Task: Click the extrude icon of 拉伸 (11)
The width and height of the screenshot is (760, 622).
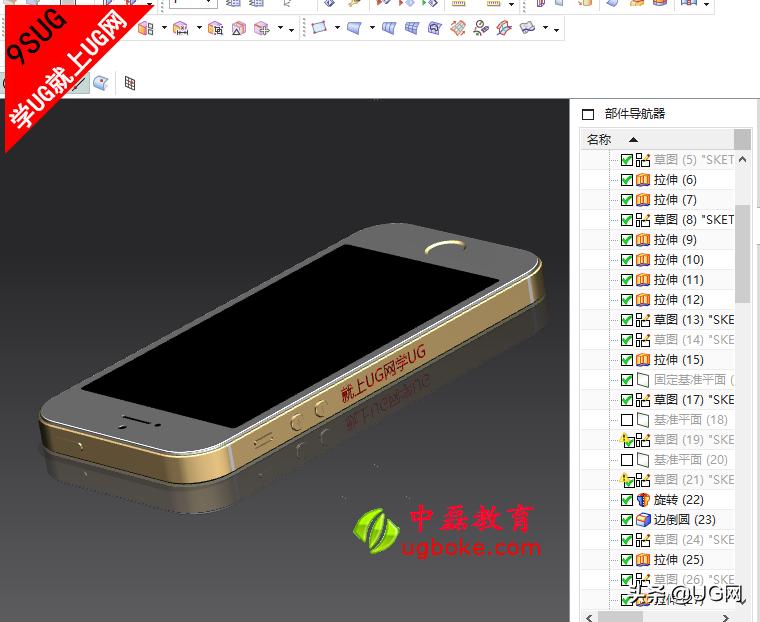Action: tap(643, 280)
